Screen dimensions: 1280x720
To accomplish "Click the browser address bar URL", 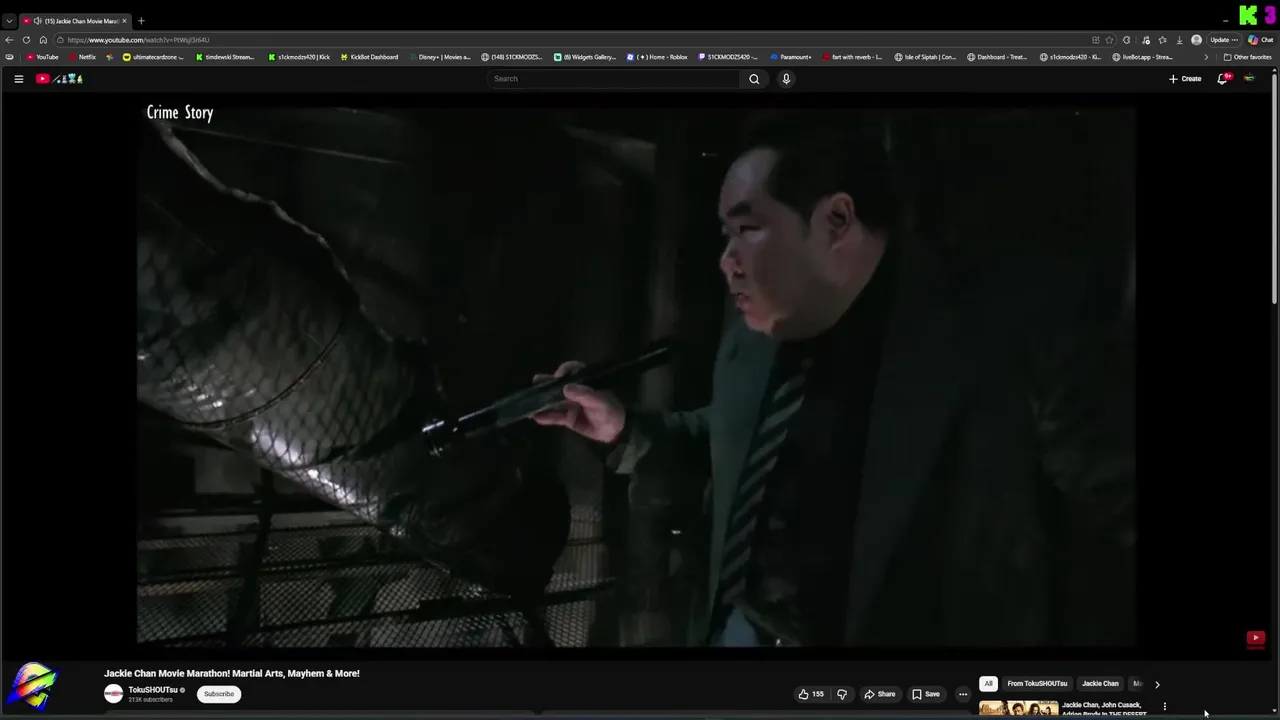I will (x=138, y=40).
